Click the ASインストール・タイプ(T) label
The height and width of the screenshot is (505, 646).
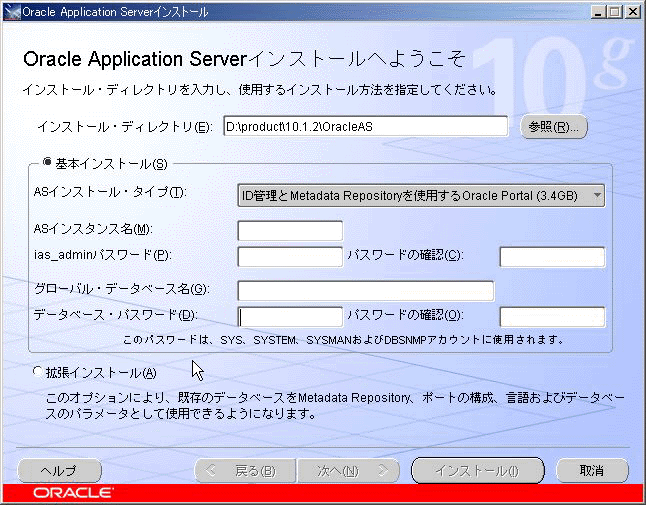[x=110, y=192]
